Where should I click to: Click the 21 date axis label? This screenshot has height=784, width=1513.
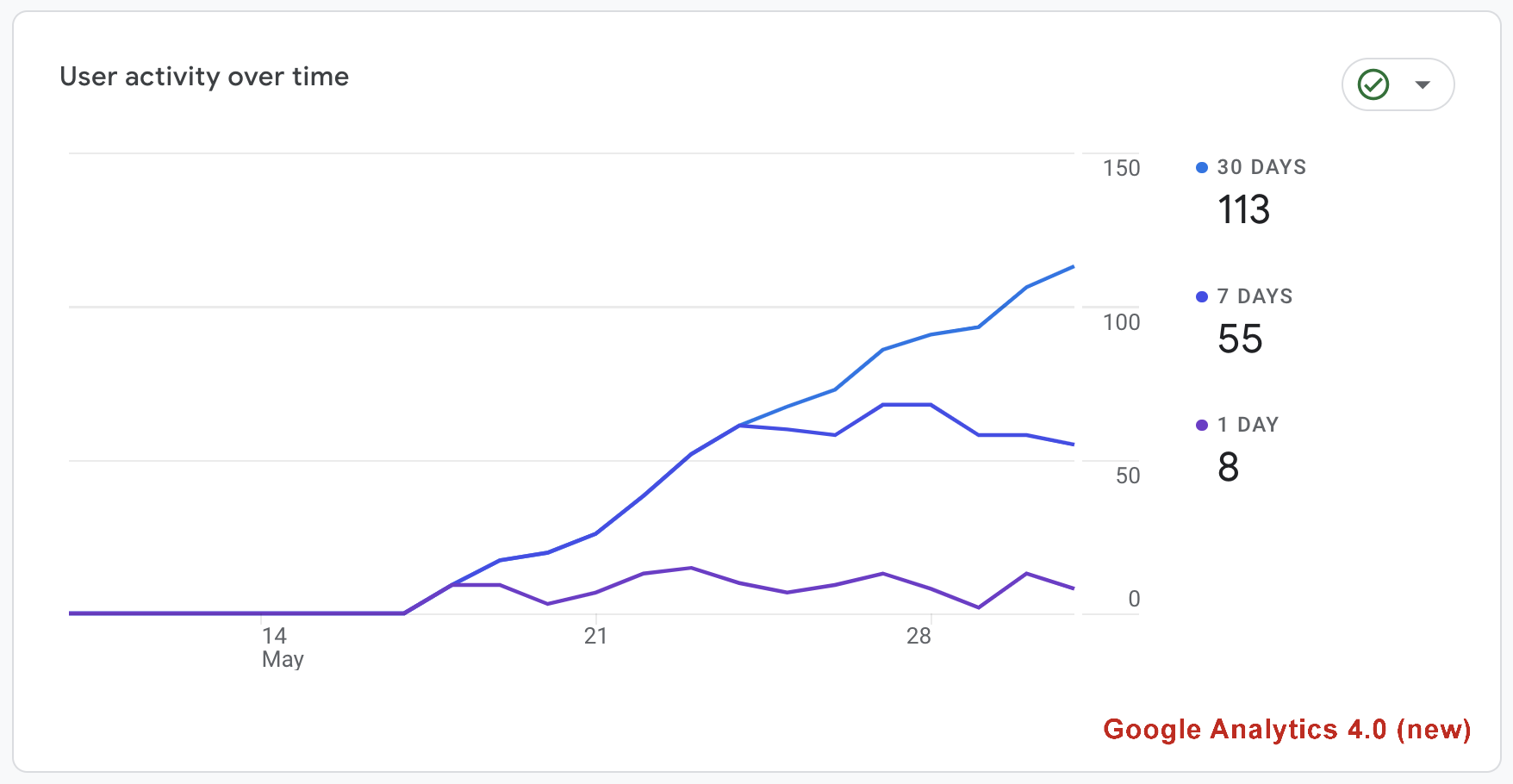pyautogui.click(x=595, y=637)
